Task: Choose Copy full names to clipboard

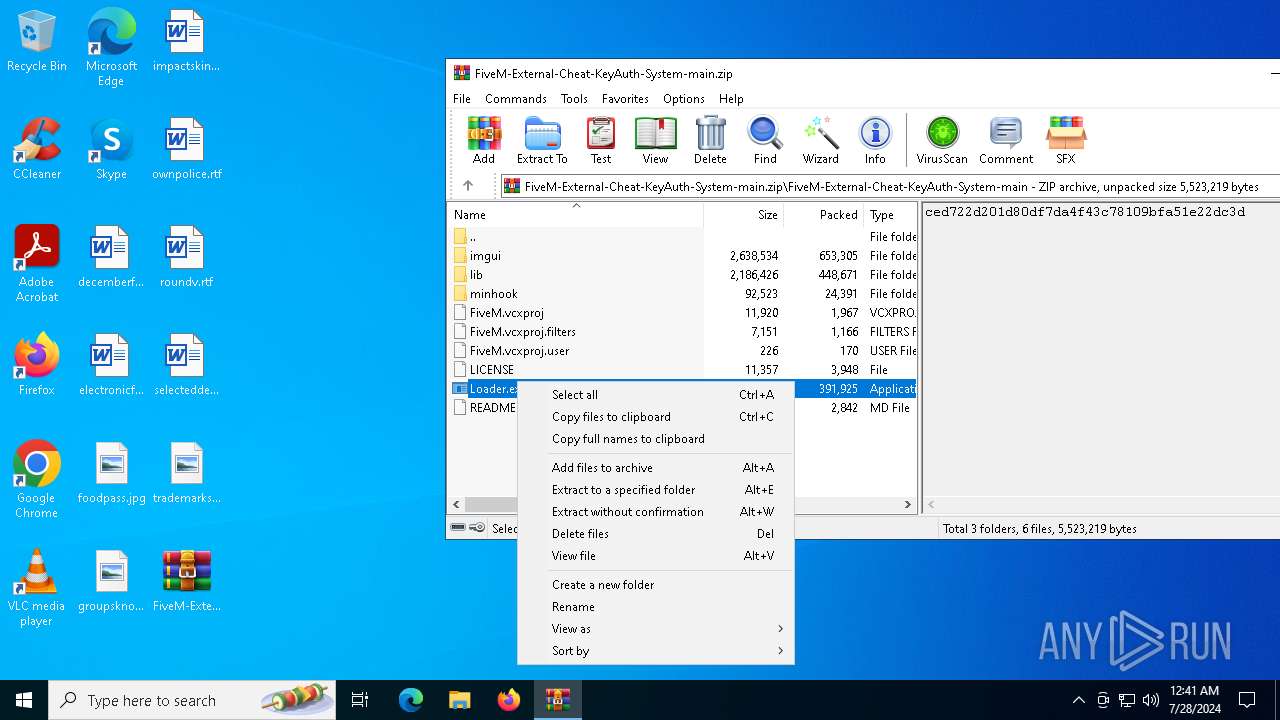Action: 655,438
